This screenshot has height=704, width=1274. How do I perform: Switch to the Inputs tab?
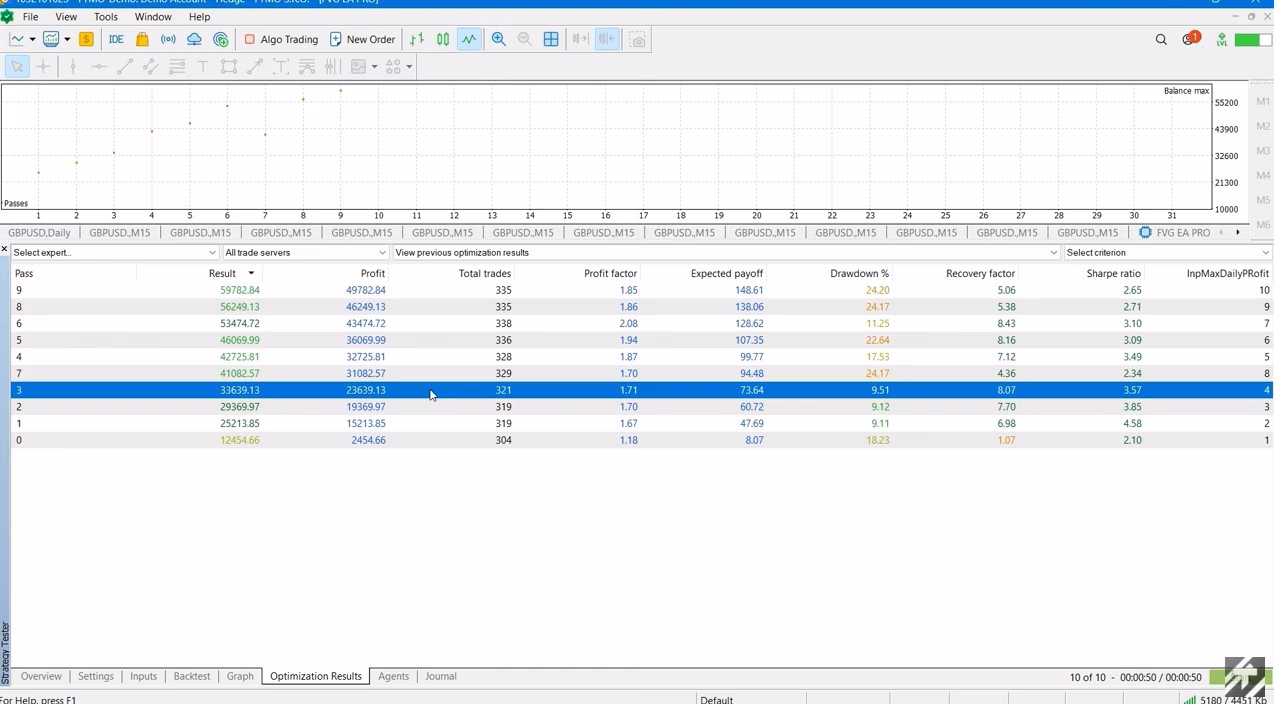[x=143, y=676]
